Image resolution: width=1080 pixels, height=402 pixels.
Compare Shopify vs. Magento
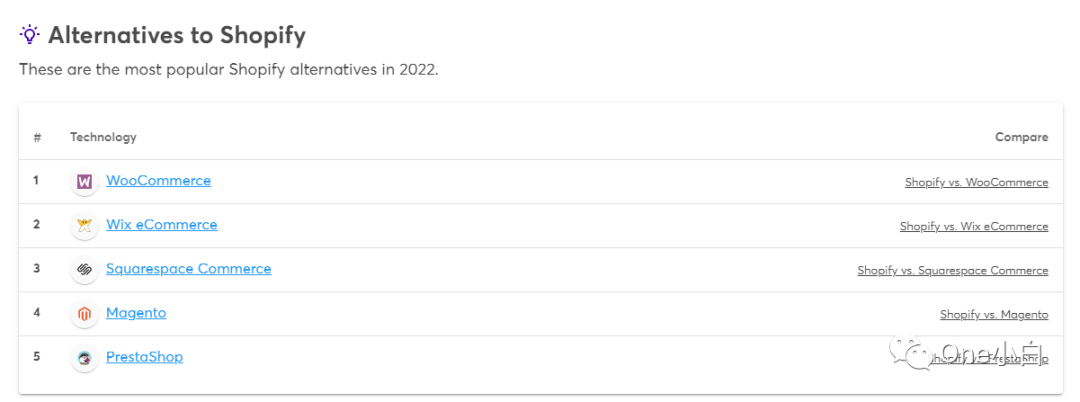(995, 315)
